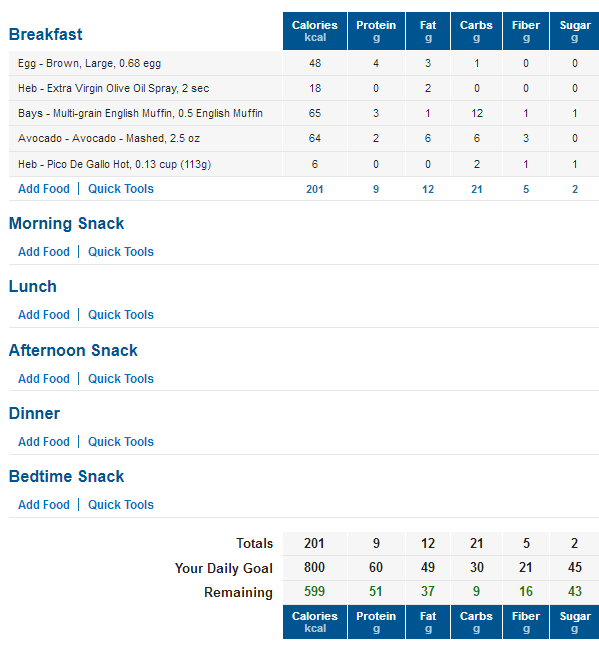The width and height of the screenshot is (599, 652).
Task: Open the Avocado - Mashed food entry
Action: 109,138
